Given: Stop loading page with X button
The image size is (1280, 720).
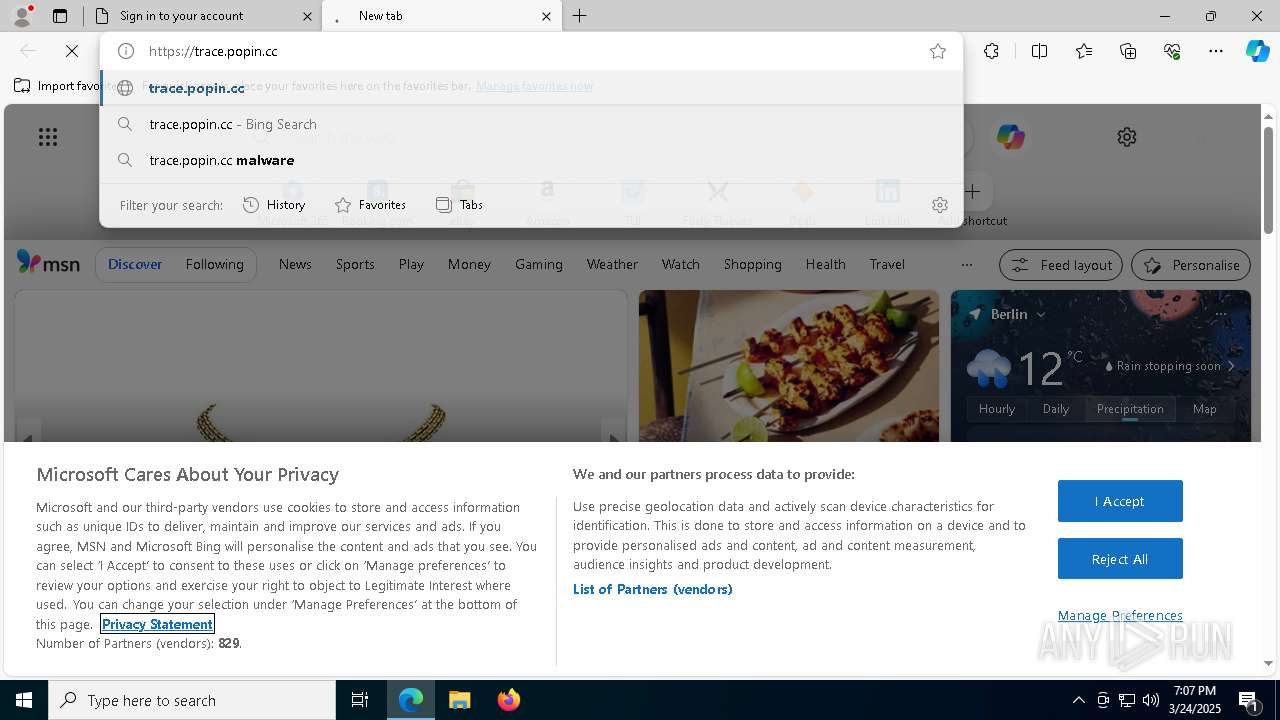Looking at the screenshot, I should click(72, 51).
